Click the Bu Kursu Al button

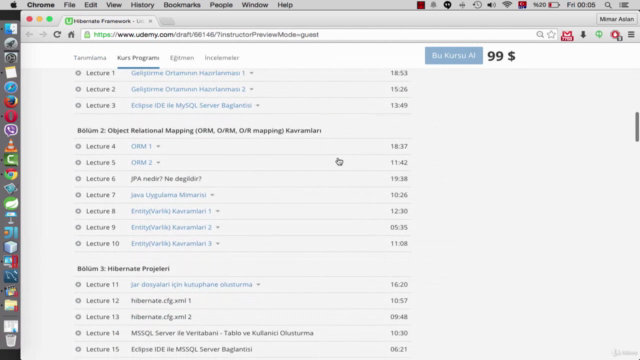453,56
